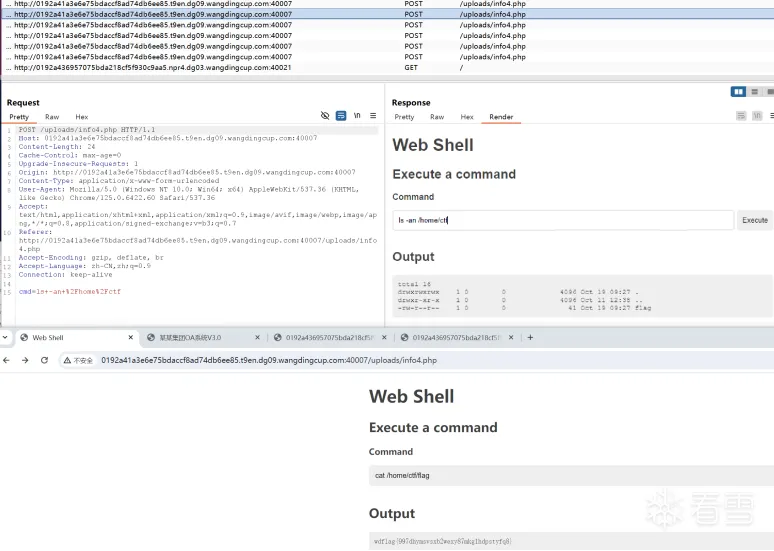Select the Hex tab in Request
Screen dimensions: 774x551
pyautogui.click(x=81, y=117)
